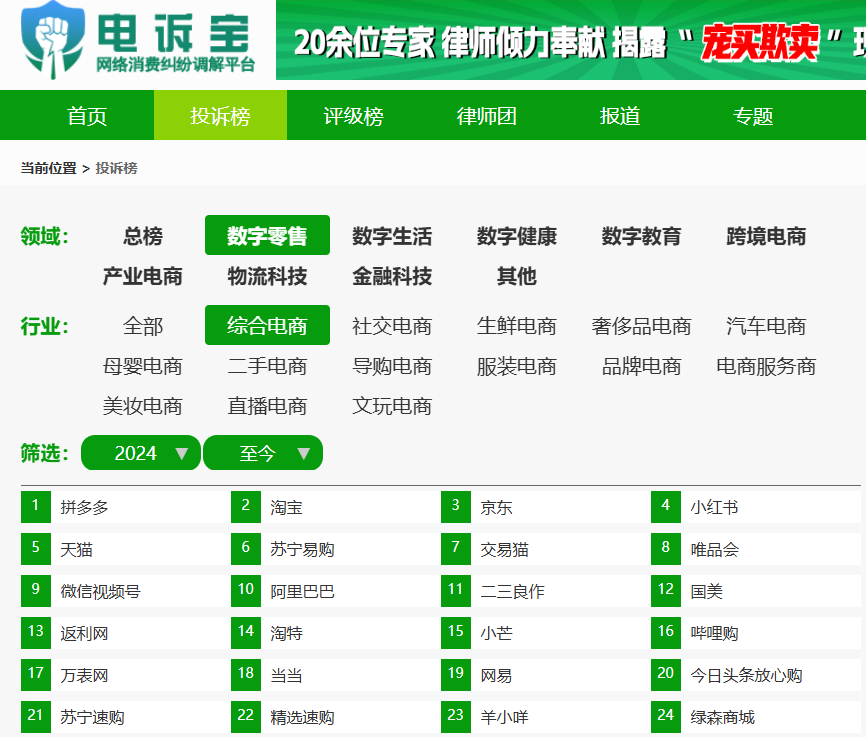866x737 pixels.
Task: Choose the 数字健康 field
Action: (517, 236)
